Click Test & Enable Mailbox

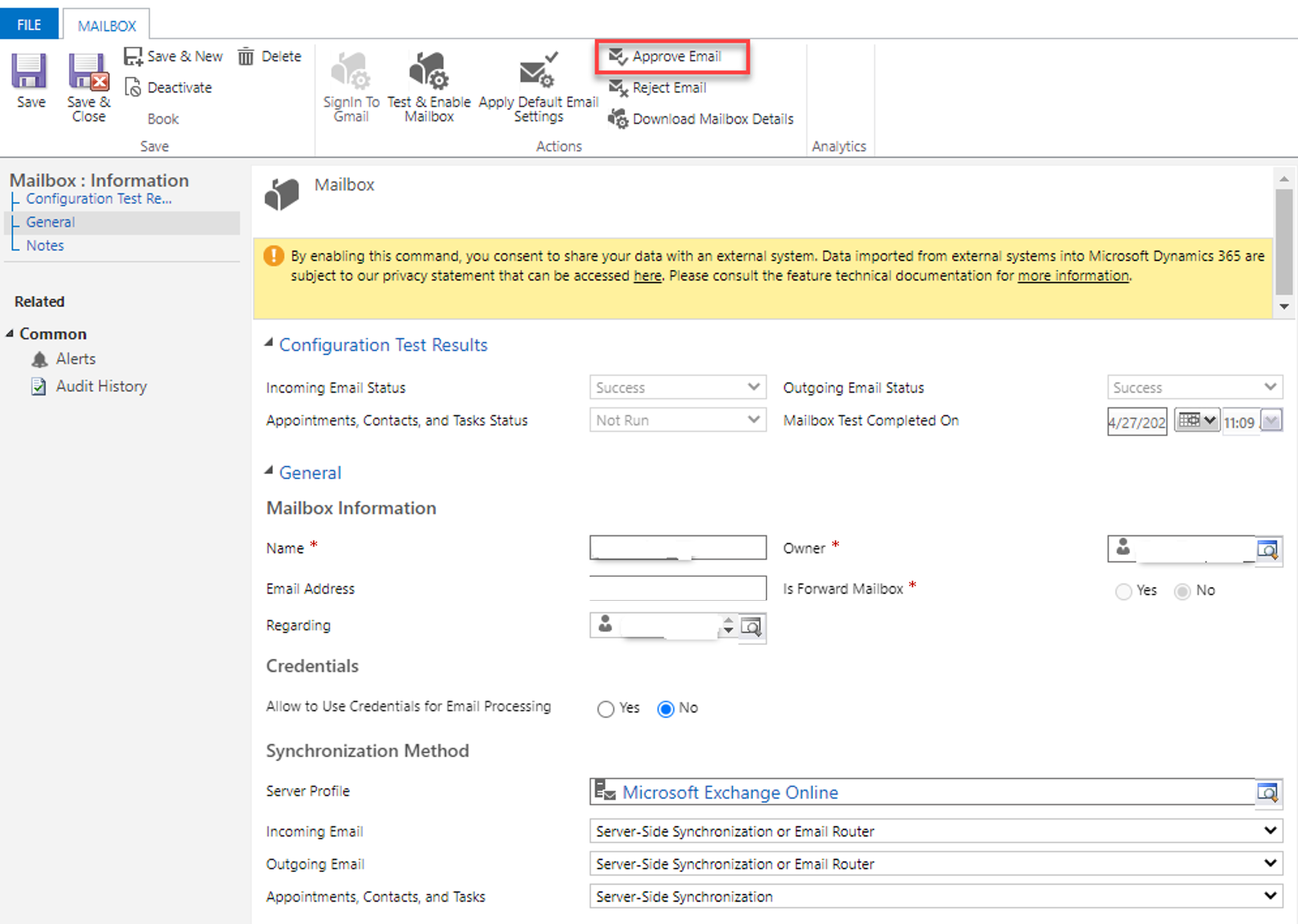point(428,83)
